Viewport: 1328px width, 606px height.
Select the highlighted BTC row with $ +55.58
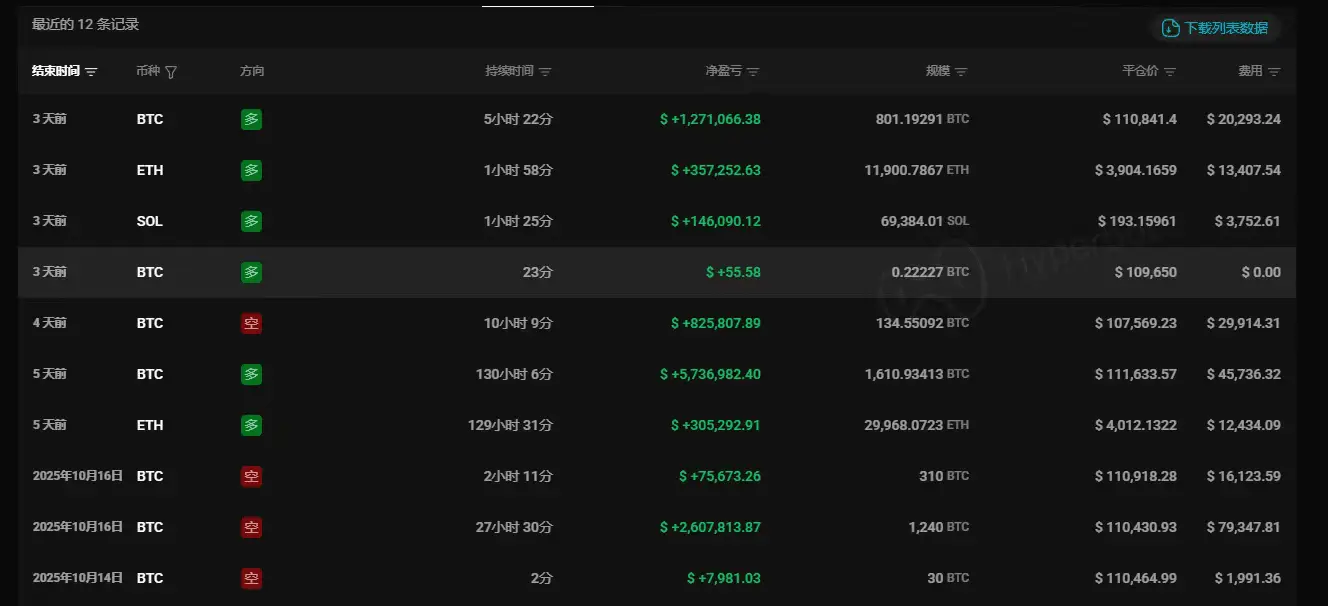click(x=656, y=272)
